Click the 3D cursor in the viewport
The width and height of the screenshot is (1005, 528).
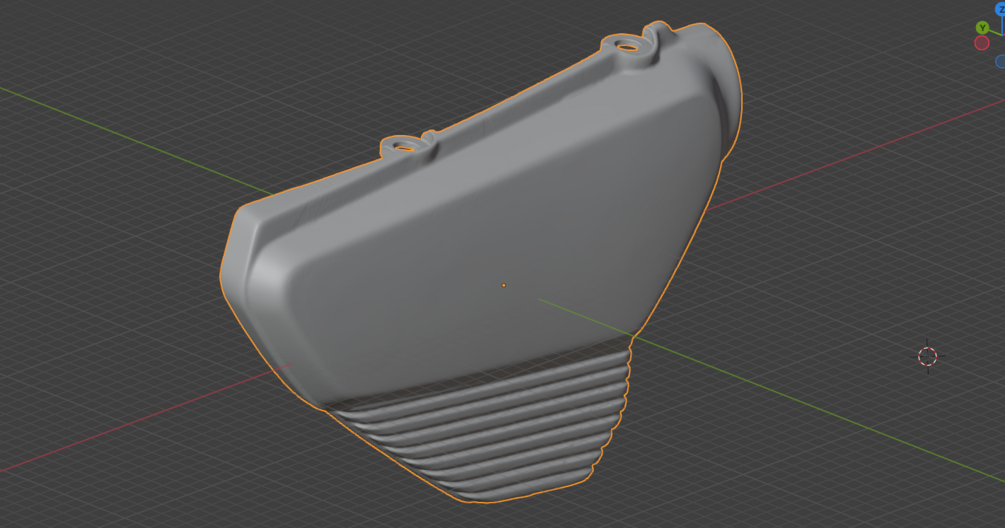927,356
